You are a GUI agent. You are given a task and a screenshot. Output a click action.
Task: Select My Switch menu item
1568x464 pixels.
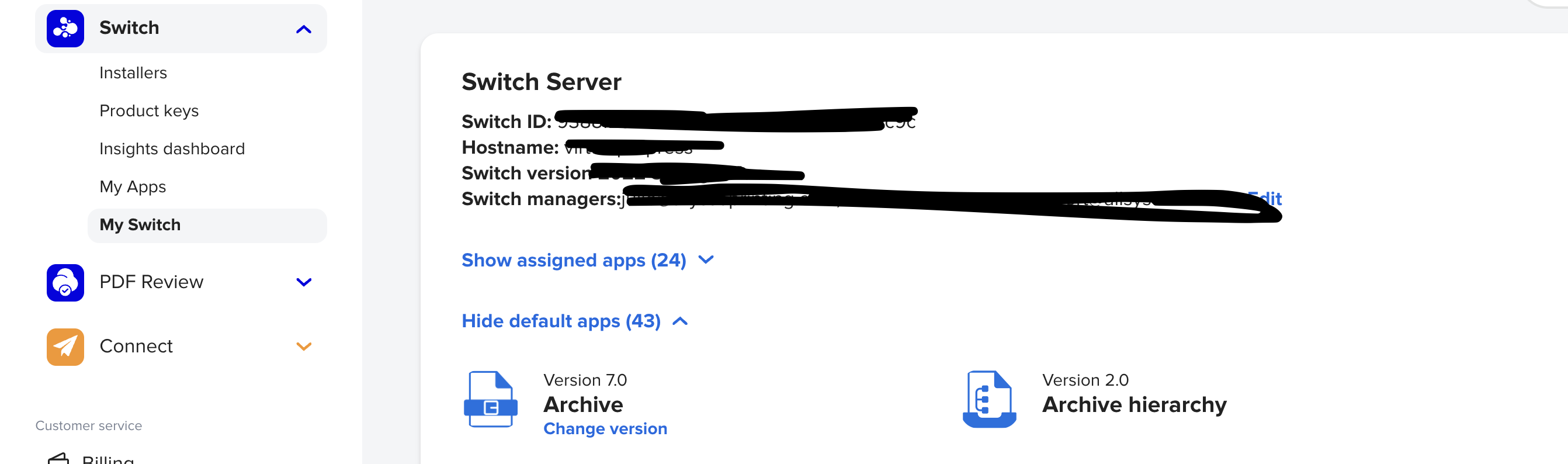tap(207, 226)
